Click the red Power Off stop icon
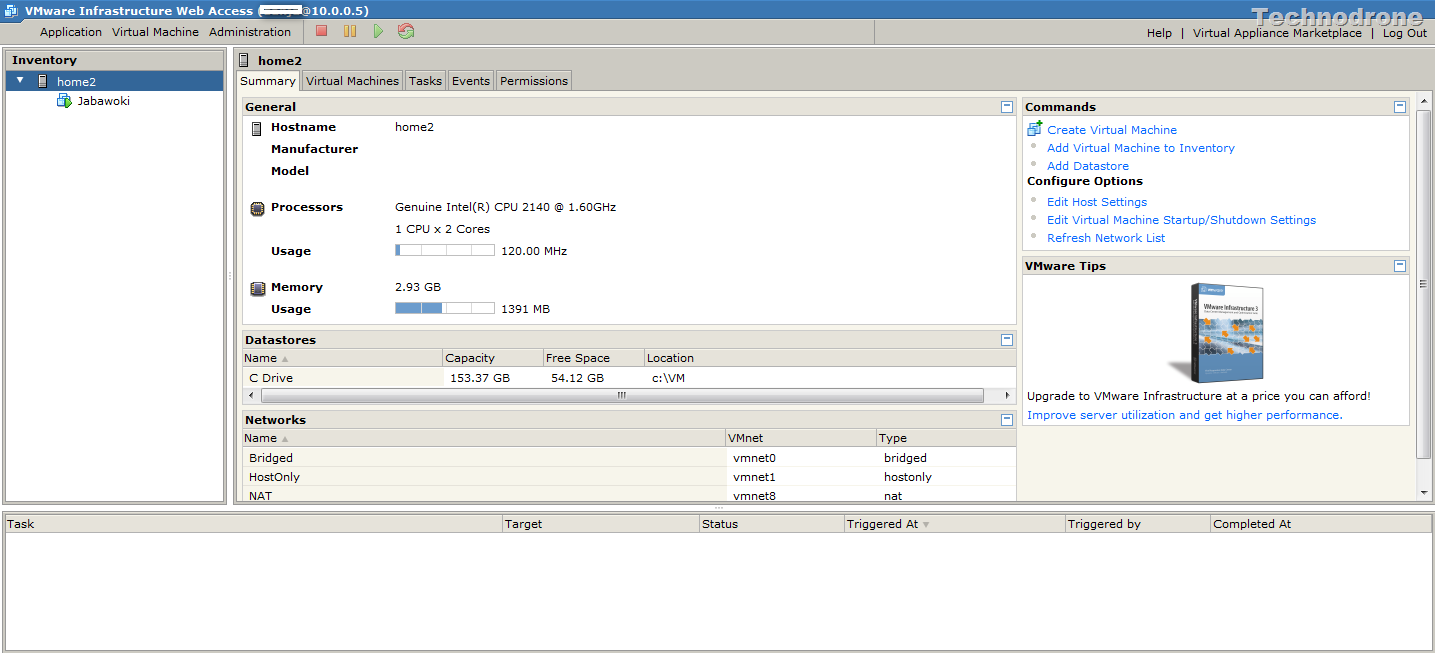This screenshot has height=653, width=1435. [321, 31]
